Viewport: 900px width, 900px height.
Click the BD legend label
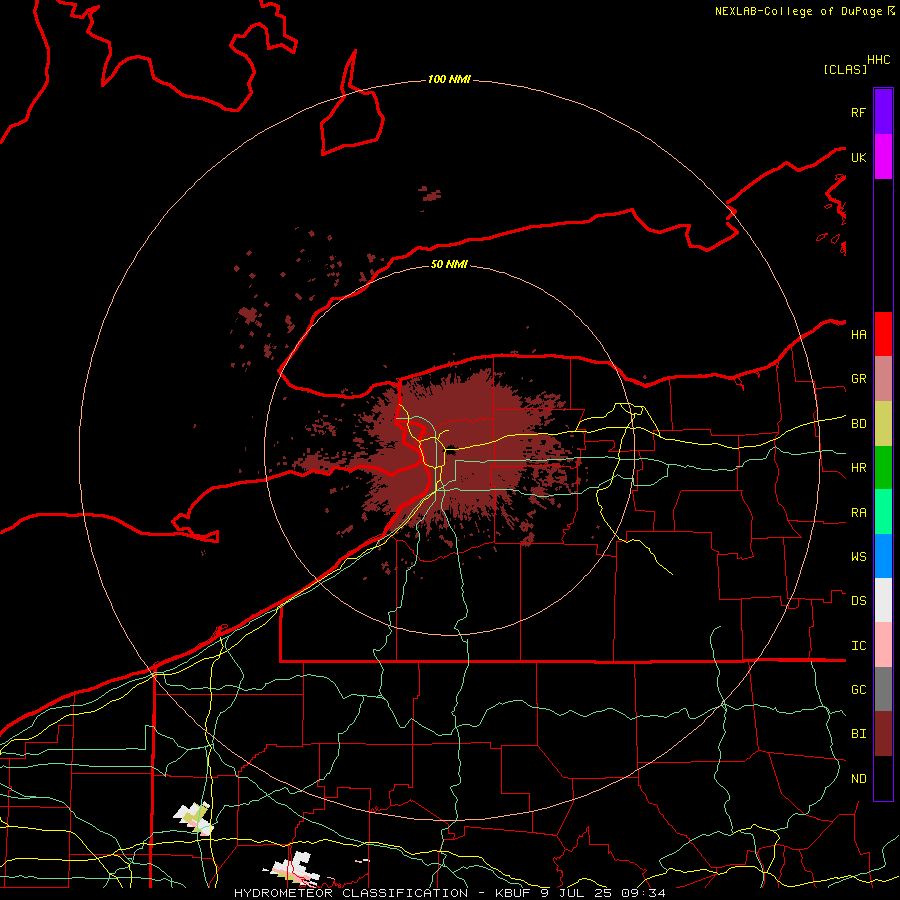tap(858, 424)
